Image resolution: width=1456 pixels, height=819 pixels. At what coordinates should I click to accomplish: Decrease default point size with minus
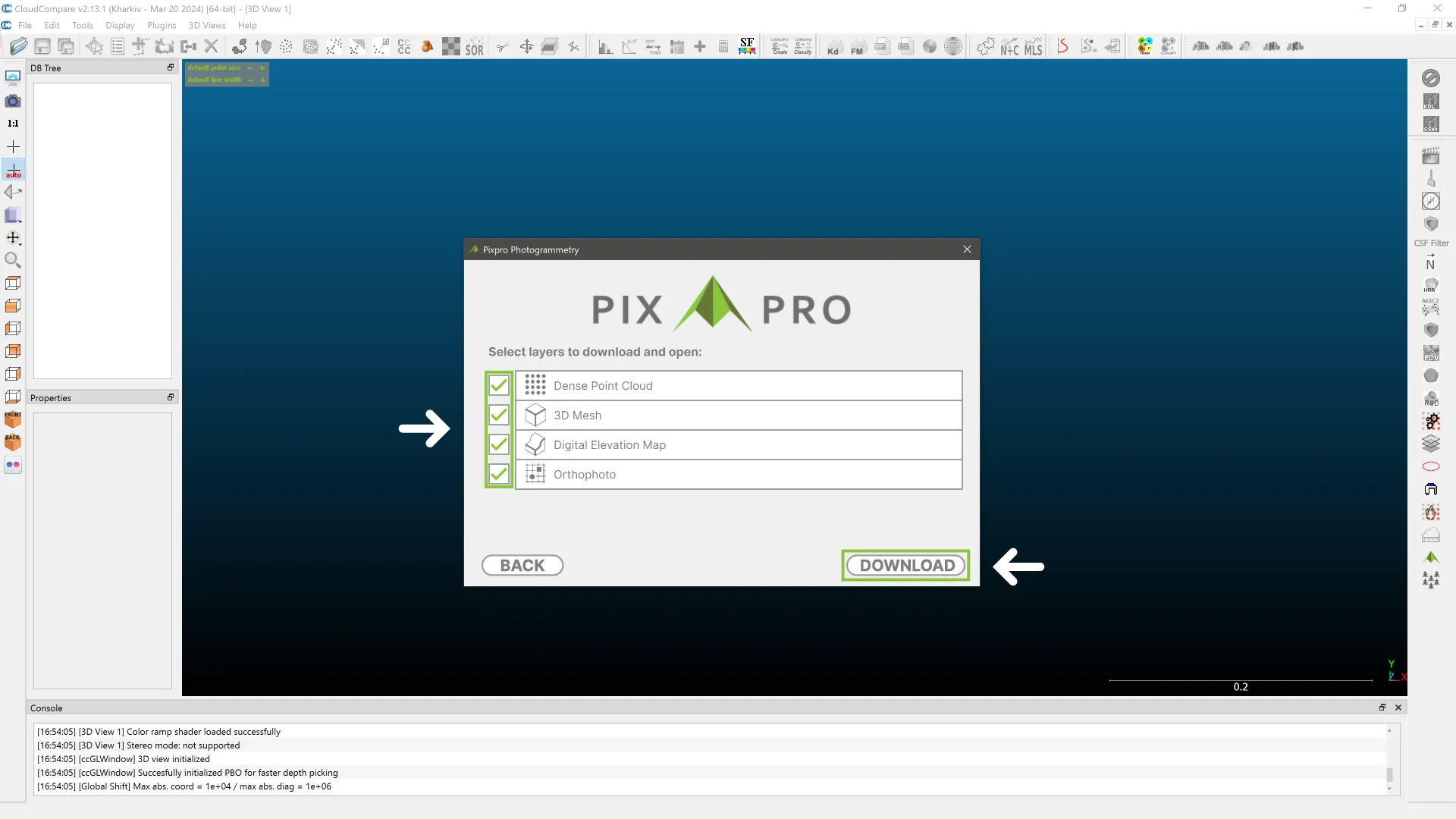click(249, 67)
